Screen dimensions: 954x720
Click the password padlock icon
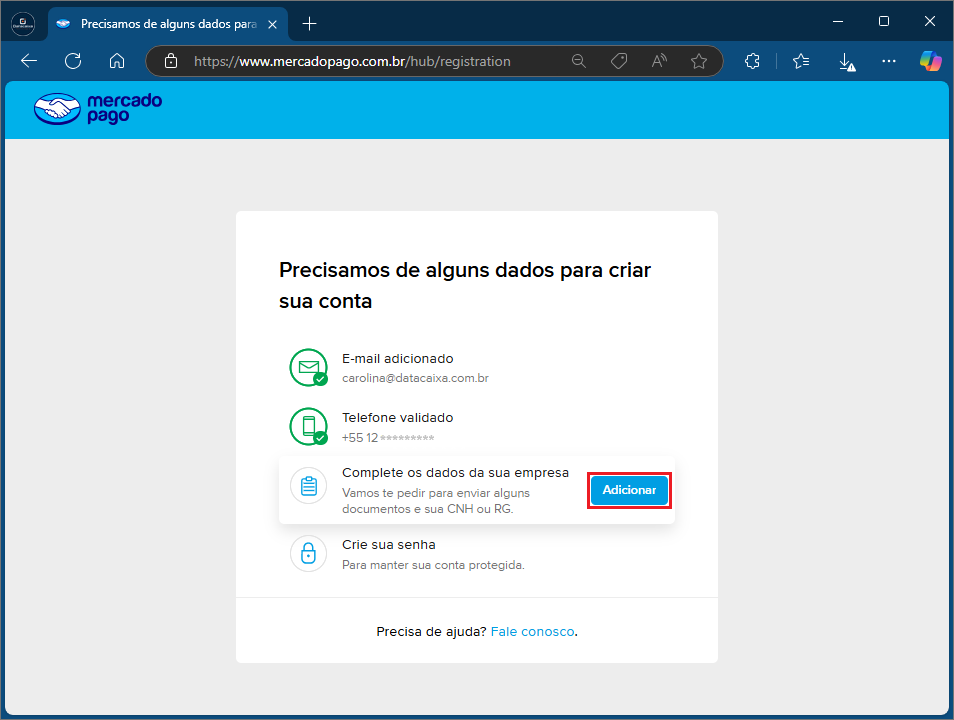click(308, 553)
